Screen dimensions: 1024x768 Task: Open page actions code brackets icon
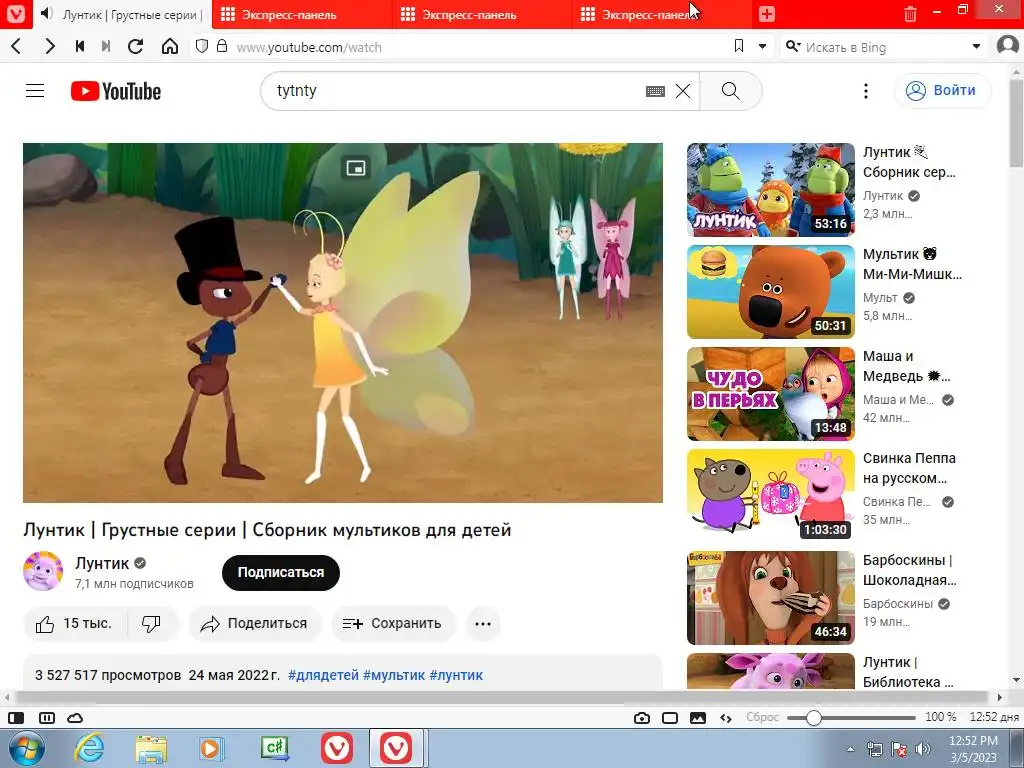click(x=726, y=718)
